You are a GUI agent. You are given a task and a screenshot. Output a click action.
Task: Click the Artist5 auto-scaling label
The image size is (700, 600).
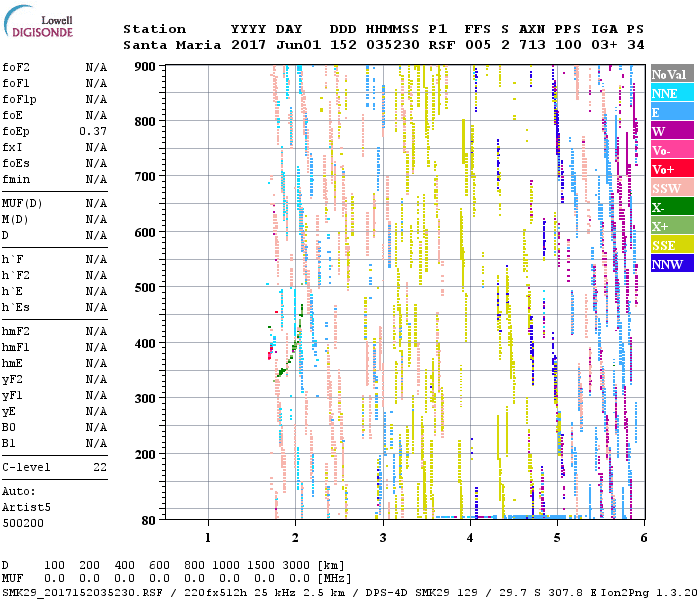coord(26,508)
